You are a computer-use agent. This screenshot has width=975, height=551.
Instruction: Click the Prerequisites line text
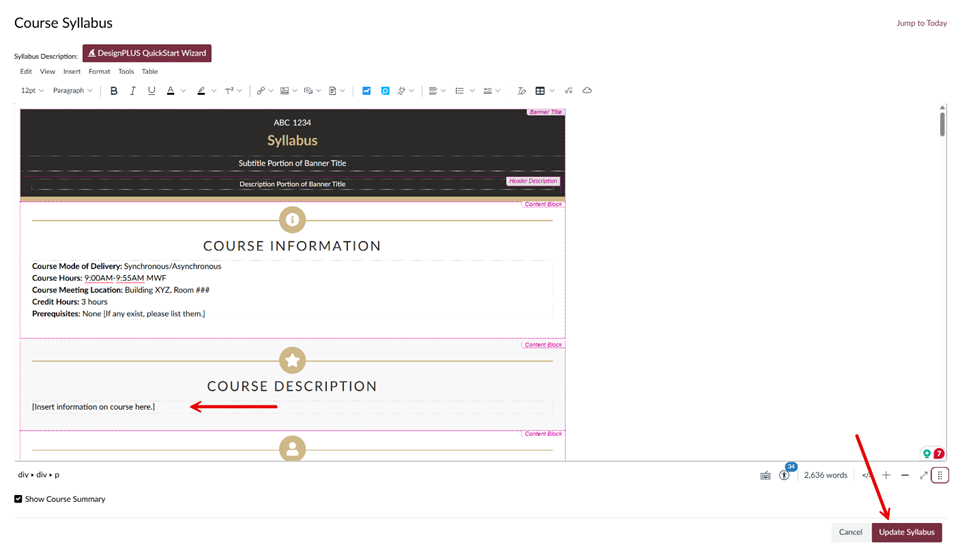(x=118, y=313)
